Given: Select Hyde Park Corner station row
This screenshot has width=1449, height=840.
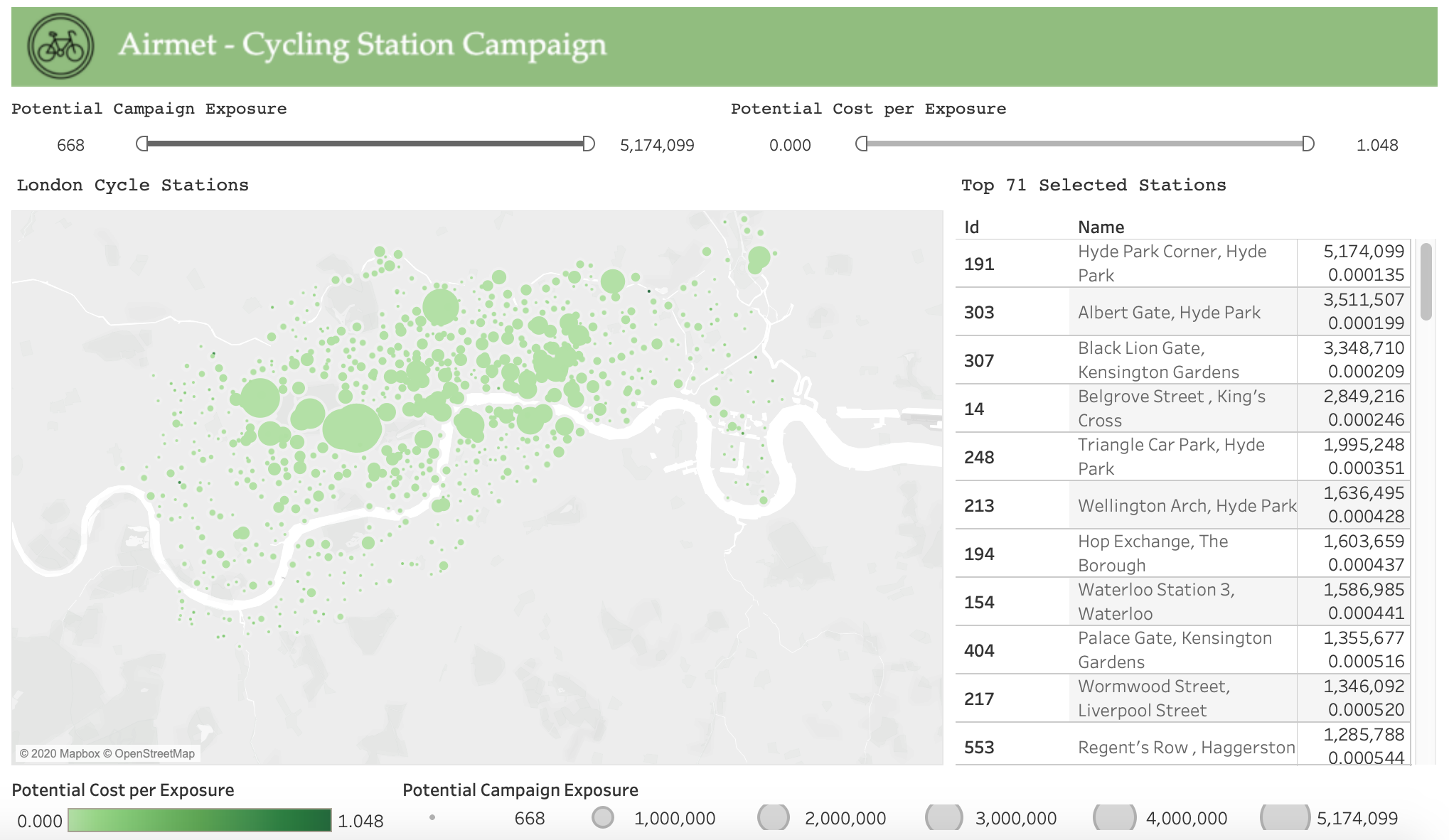Looking at the screenshot, I should (1172, 264).
